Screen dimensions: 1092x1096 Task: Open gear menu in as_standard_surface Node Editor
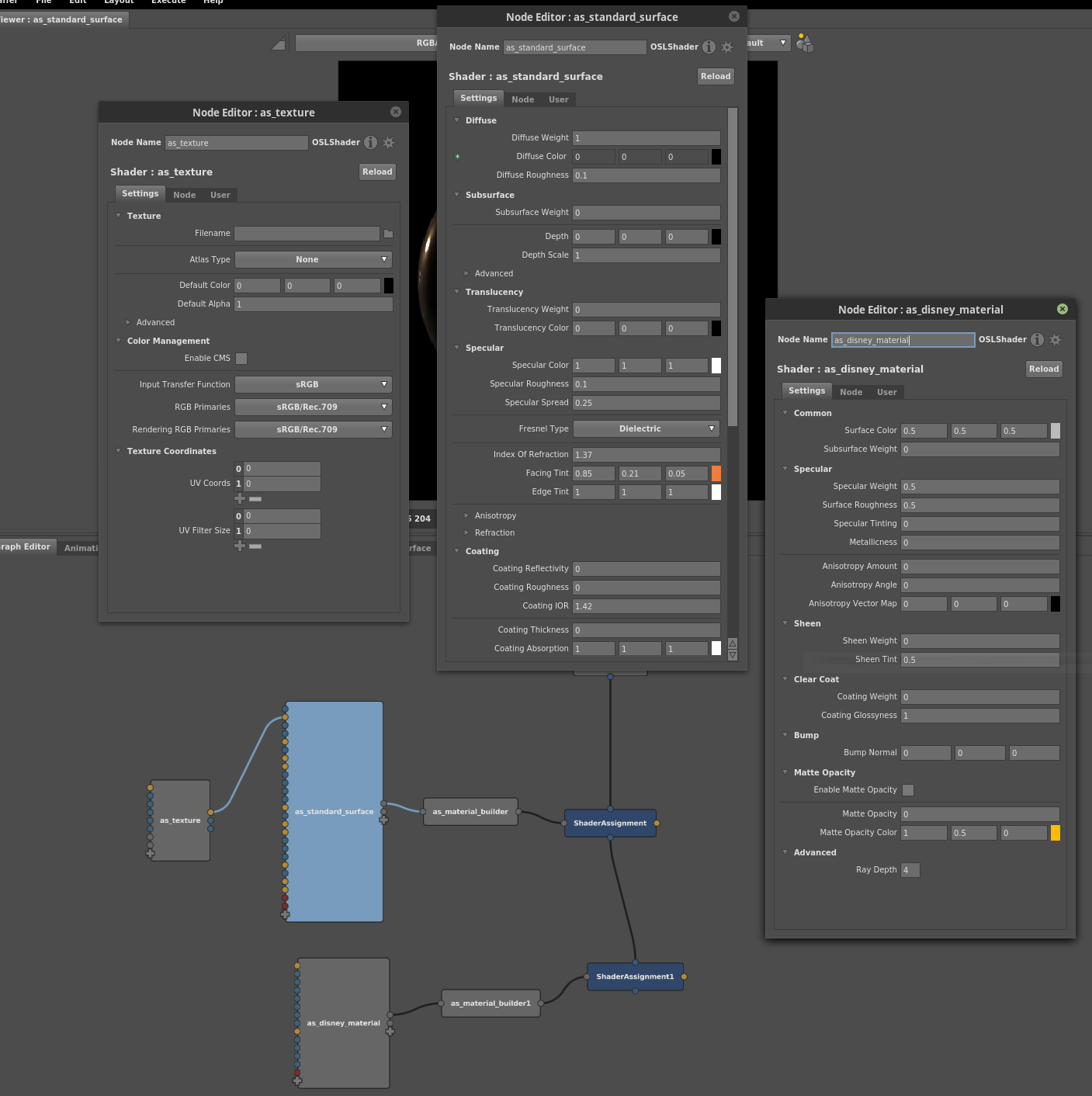tap(727, 47)
